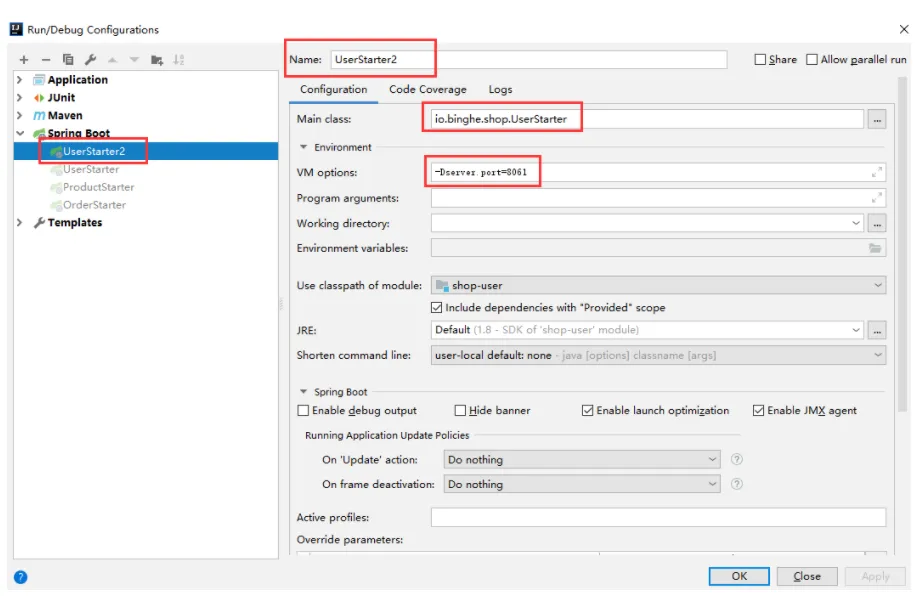Select UserStarter configuration in tree

(x=146, y=170)
